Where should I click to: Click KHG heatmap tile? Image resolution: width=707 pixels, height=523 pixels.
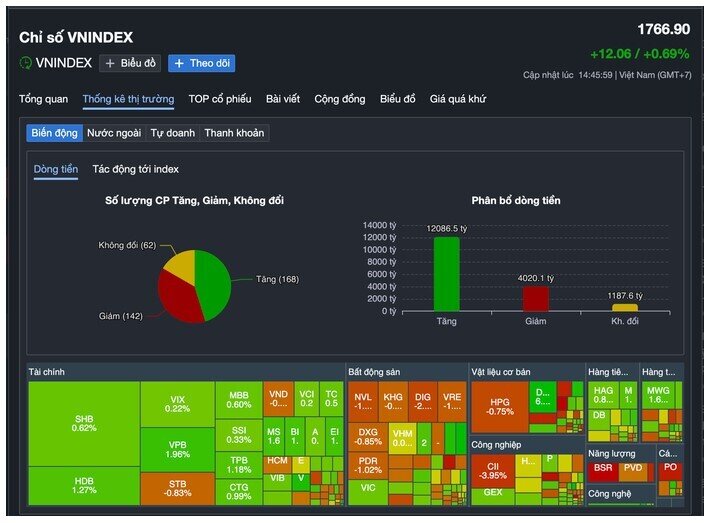tap(393, 402)
